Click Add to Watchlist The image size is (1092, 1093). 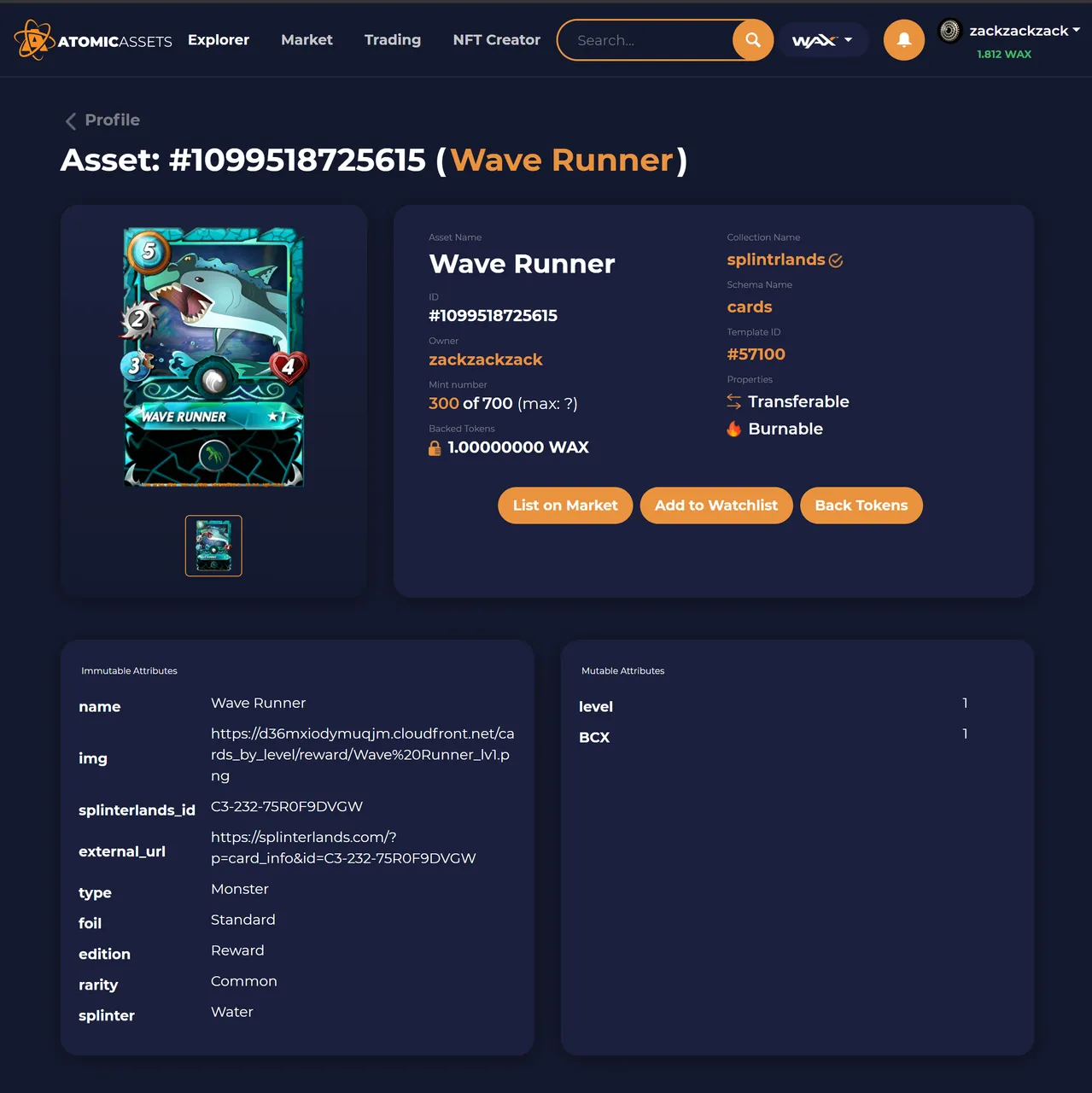pos(716,506)
